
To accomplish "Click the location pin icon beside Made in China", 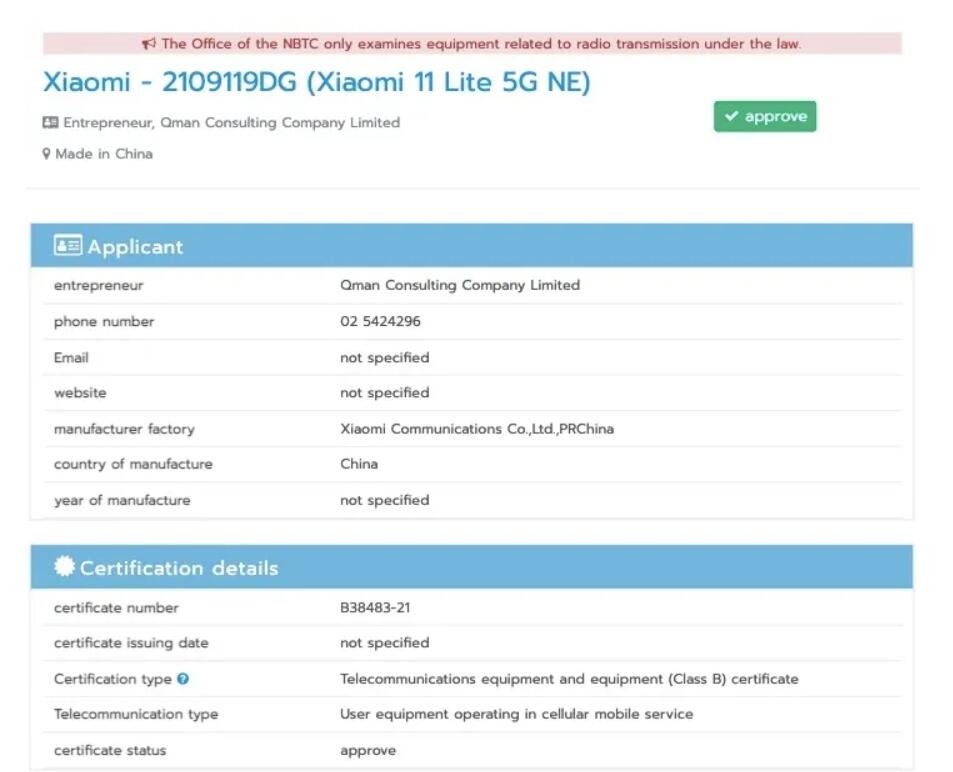I will [x=46, y=154].
